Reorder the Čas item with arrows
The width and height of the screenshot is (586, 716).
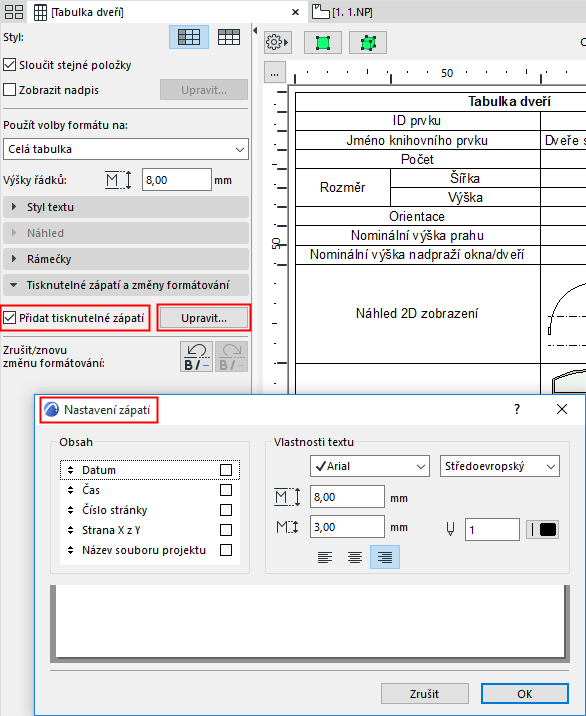tap(70, 490)
